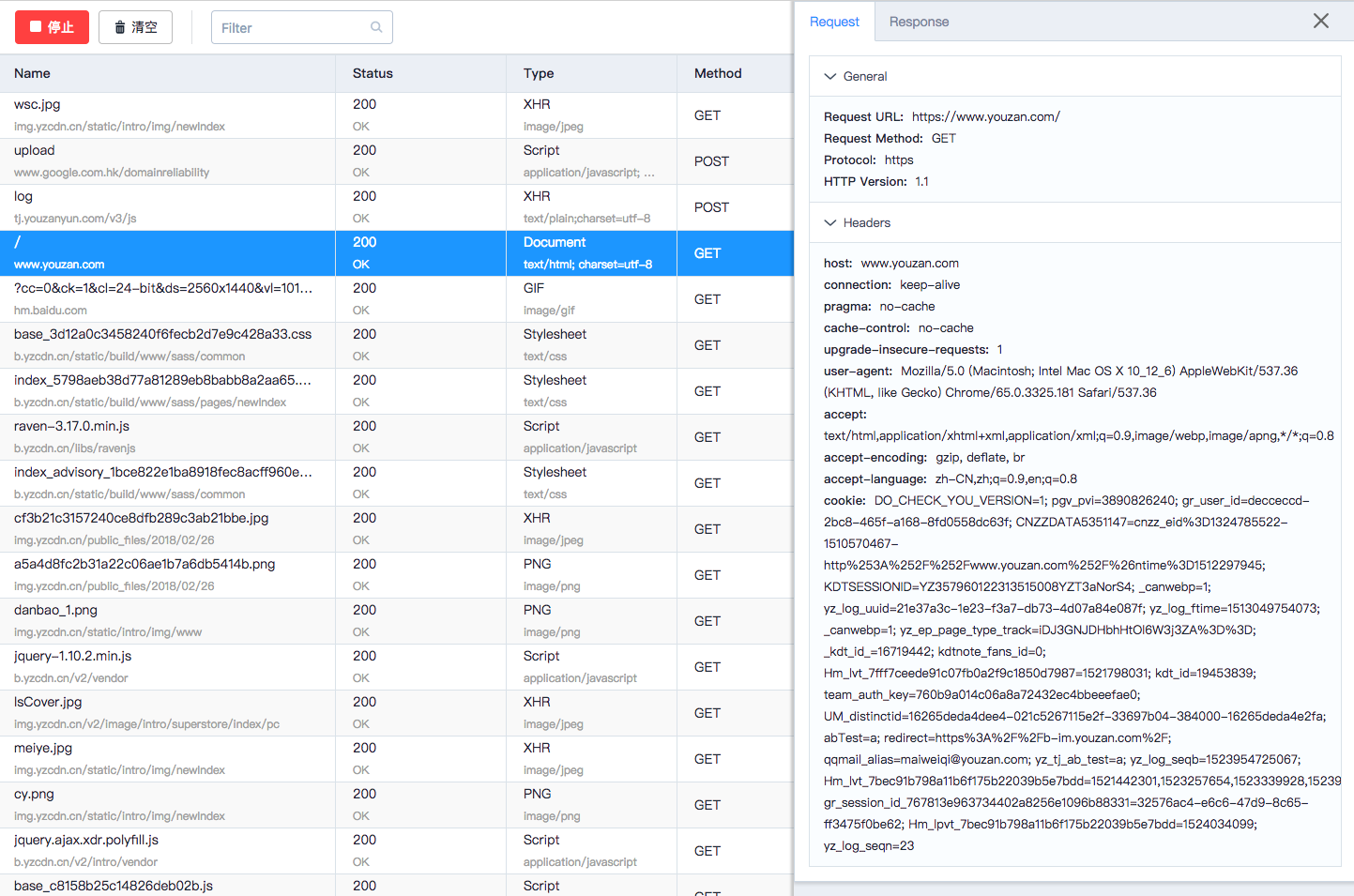Switch to the Request tab

click(x=834, y=22)
